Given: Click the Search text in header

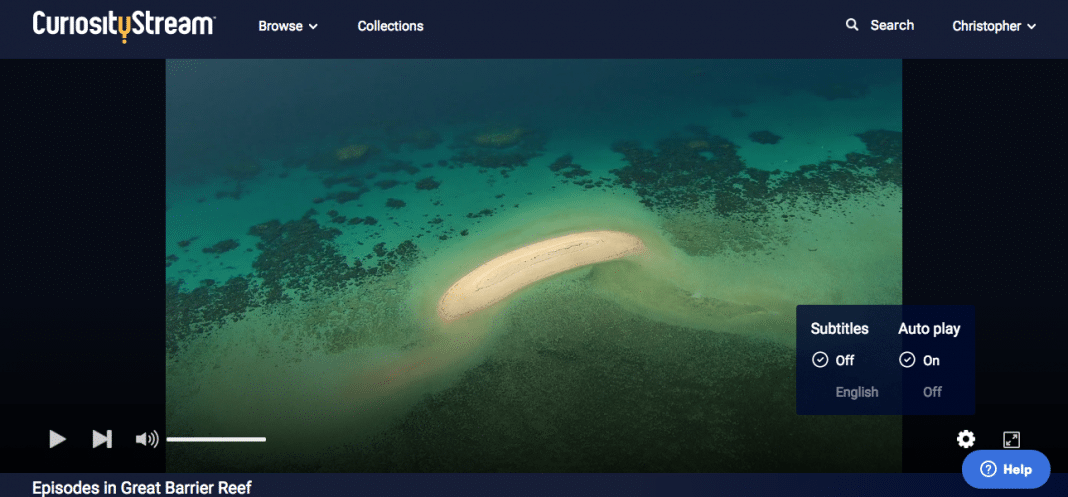Looking at the screenshot, I should (x=891, y=25).
